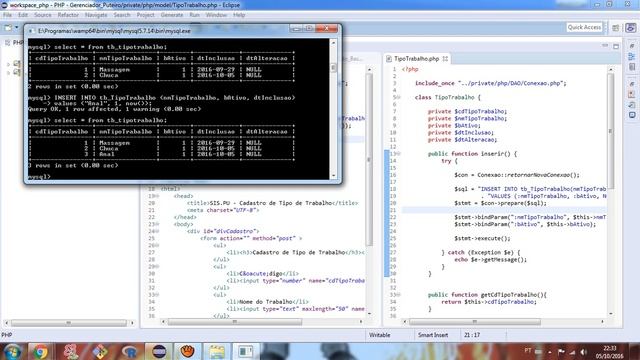Open the Edit menu

coord(23,15)
